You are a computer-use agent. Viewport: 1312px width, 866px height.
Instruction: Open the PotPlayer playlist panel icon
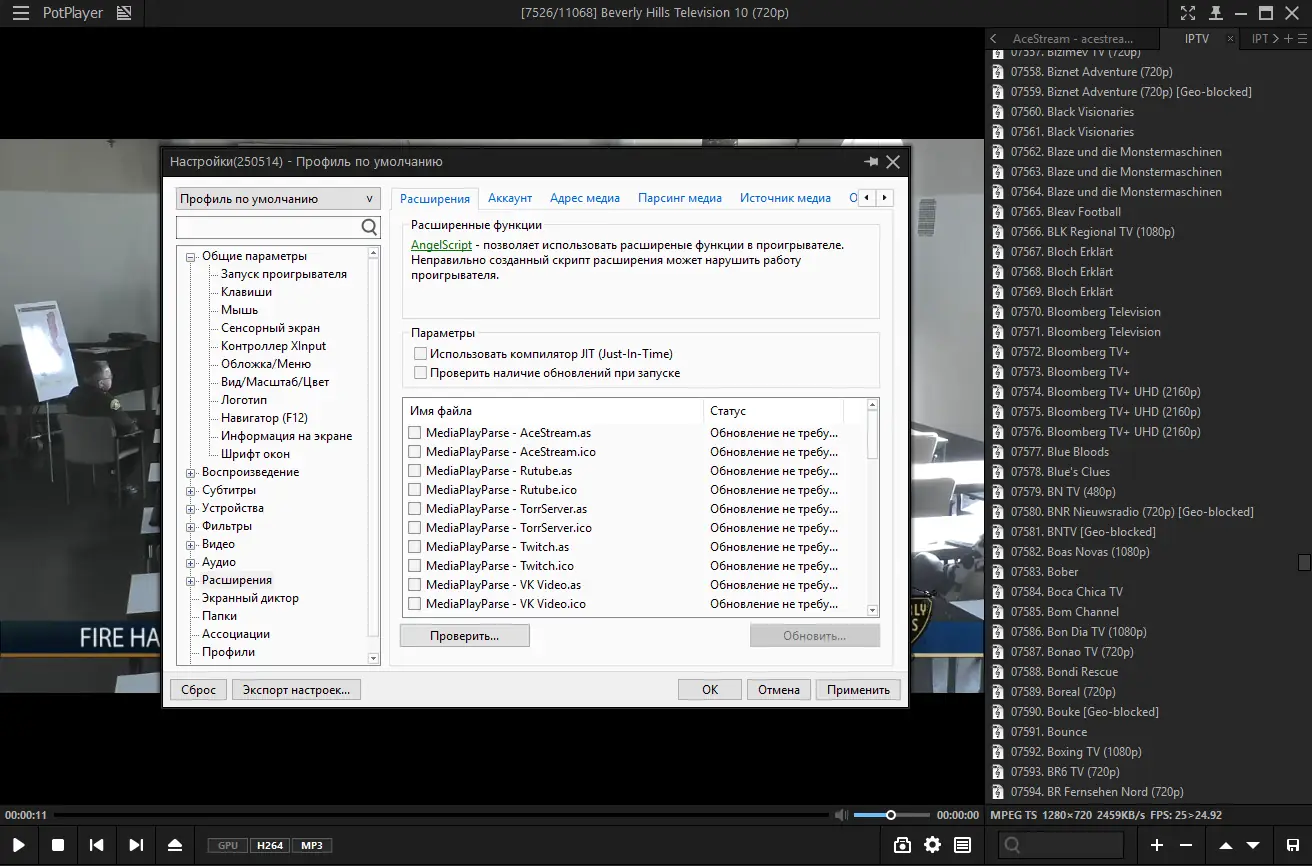pos(962,845)
